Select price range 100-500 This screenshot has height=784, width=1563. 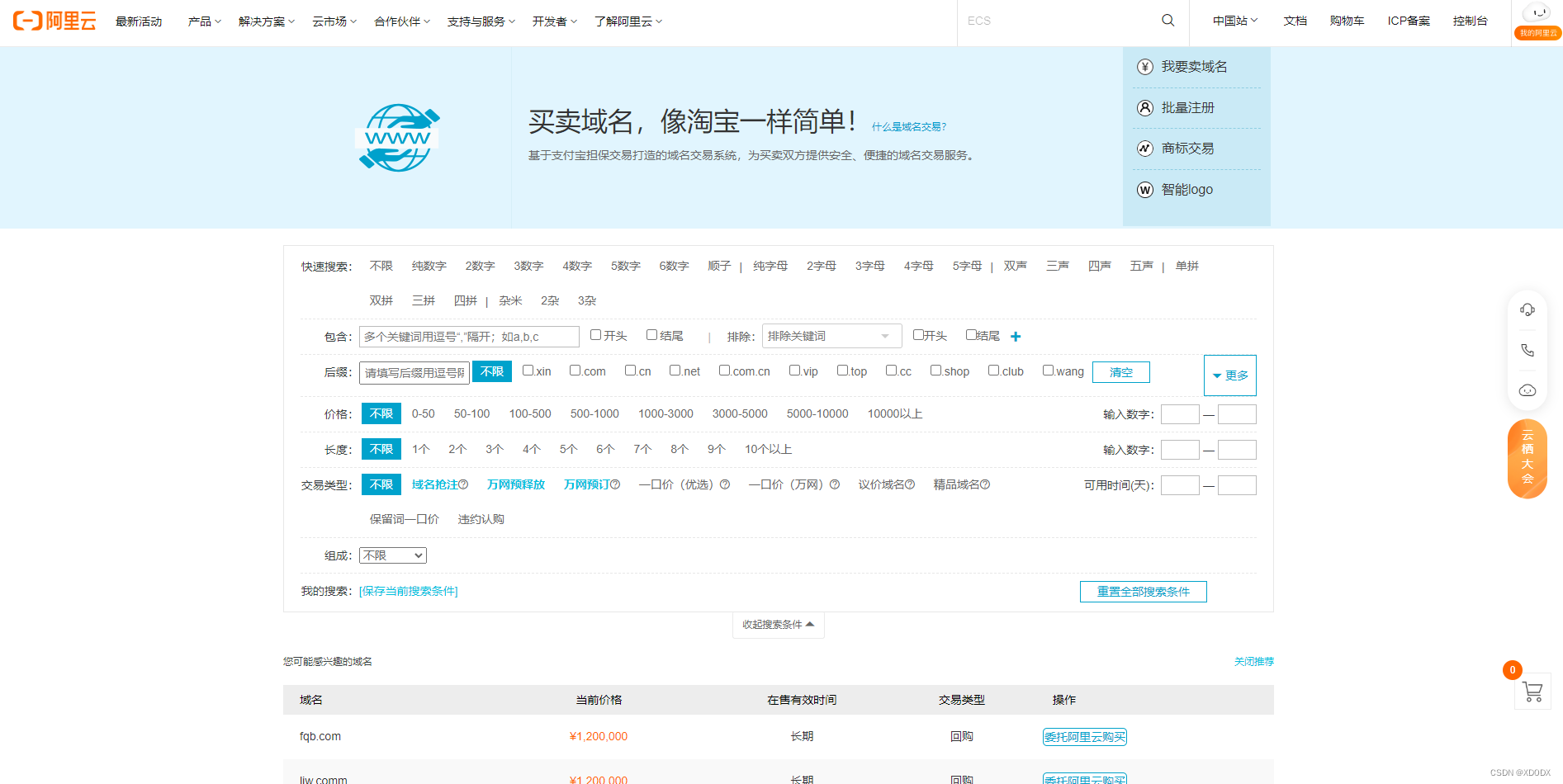point(530,414)
